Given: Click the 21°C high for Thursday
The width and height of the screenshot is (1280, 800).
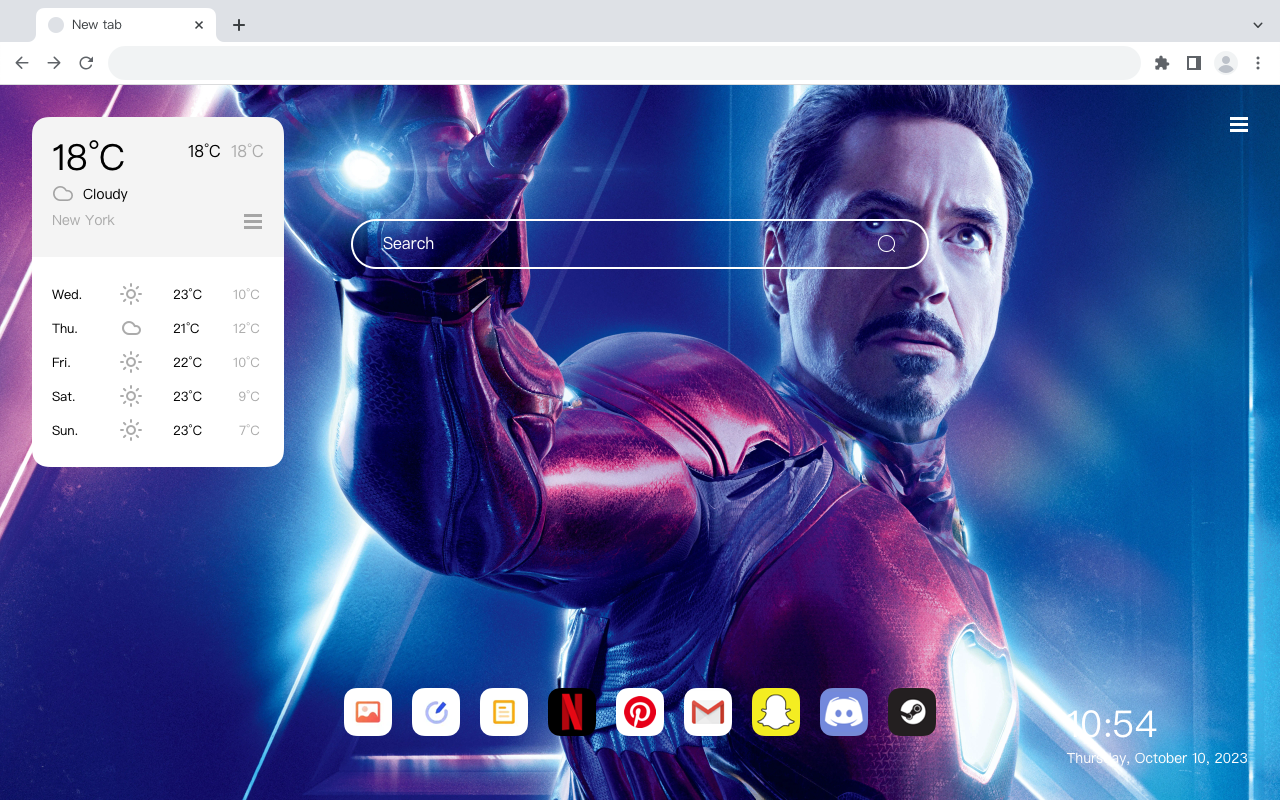Looking at the screenshot, I should click(x=186, y=329).
